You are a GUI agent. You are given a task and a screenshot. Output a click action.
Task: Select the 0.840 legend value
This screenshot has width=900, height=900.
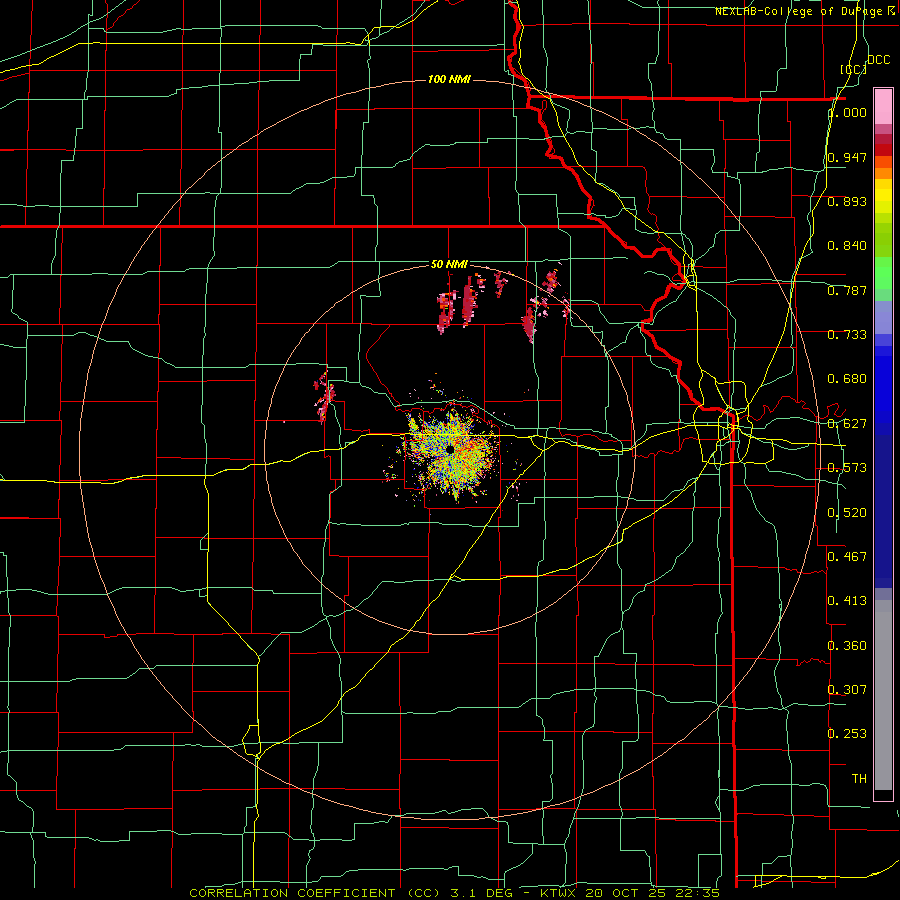(x=847, y=246)
